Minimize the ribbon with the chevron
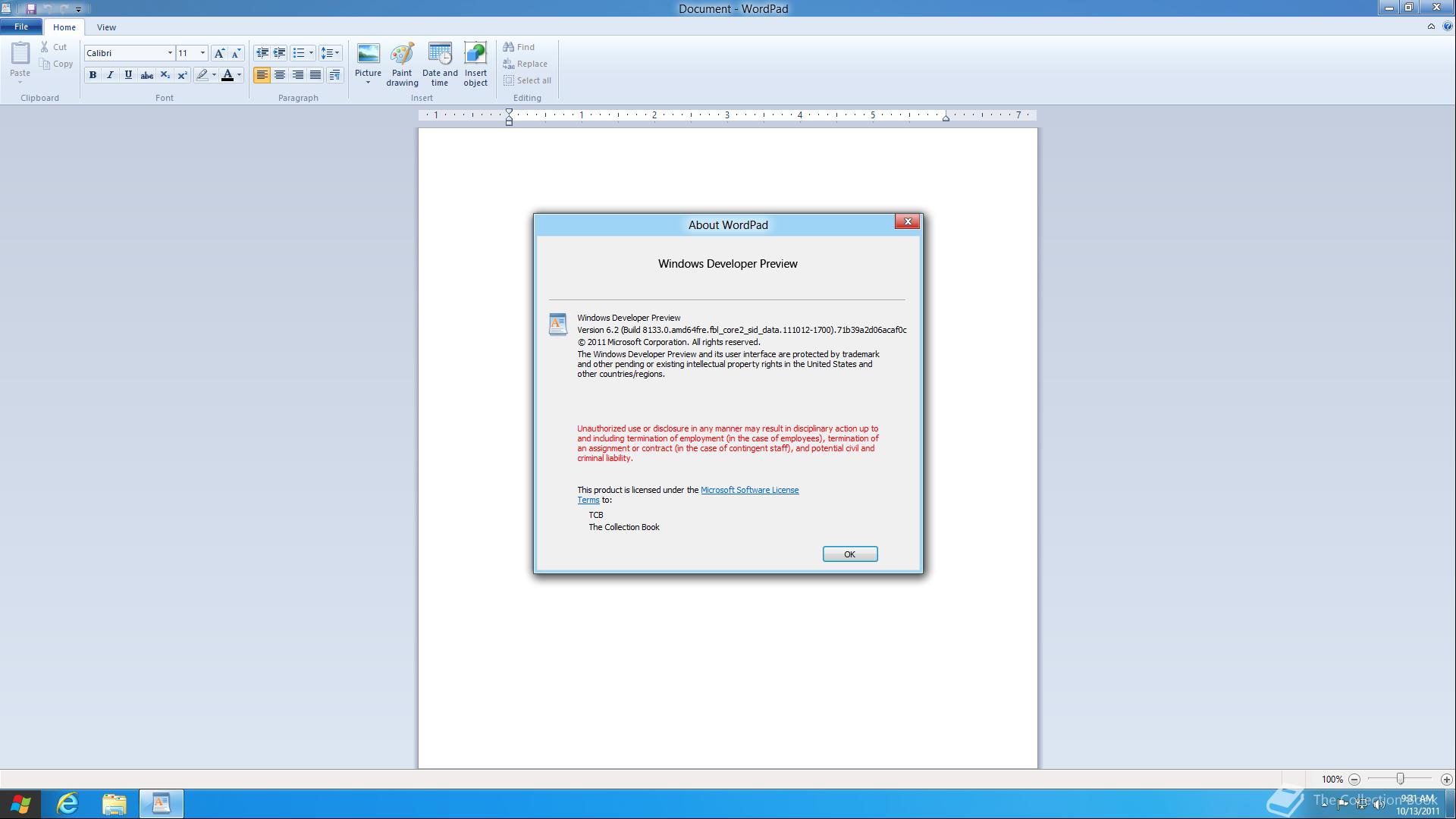 [x=1431, y=27]
